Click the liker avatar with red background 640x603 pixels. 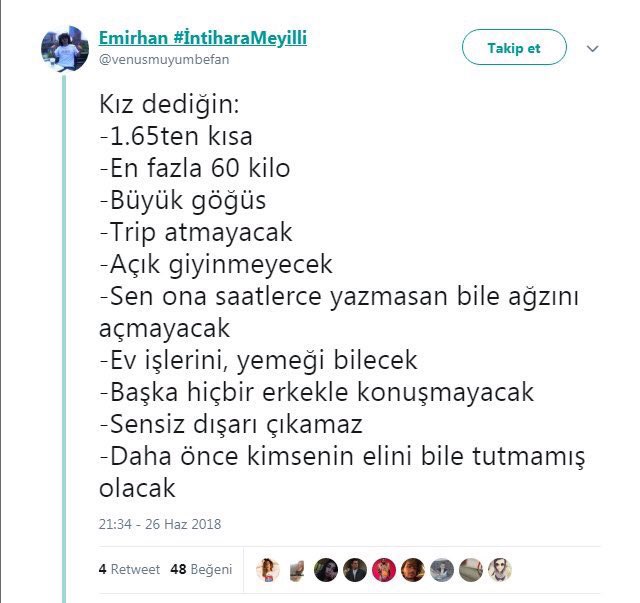384,570
